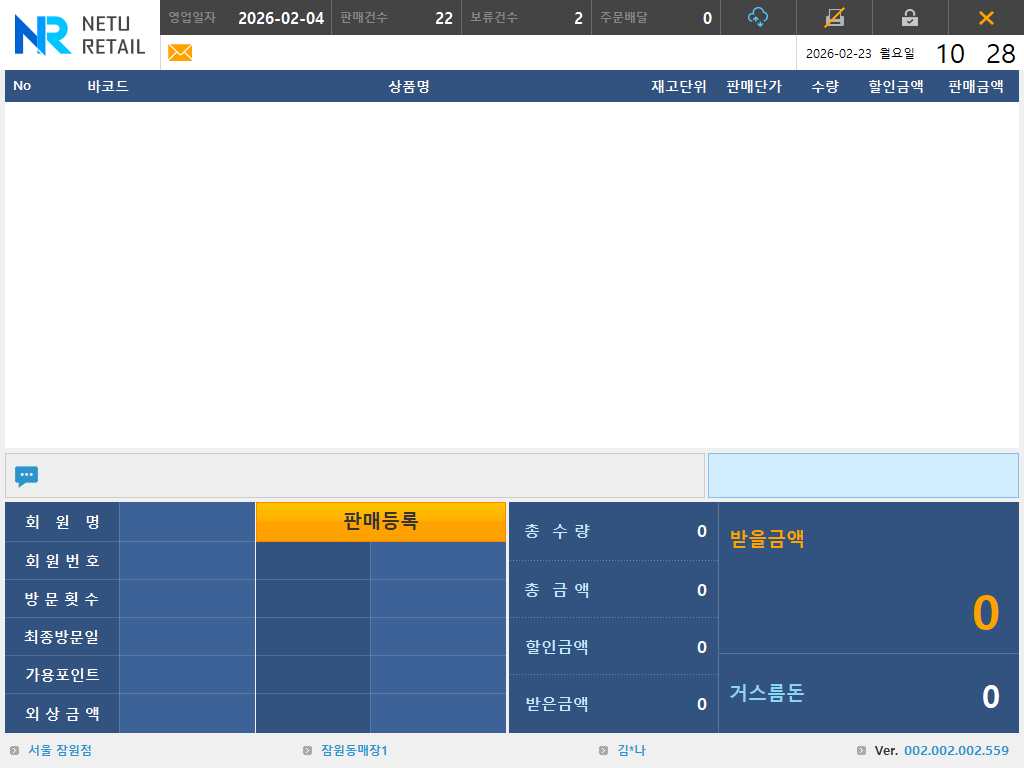
Task: Click the 총 금액 row
Action: click(x=614, y=590)
